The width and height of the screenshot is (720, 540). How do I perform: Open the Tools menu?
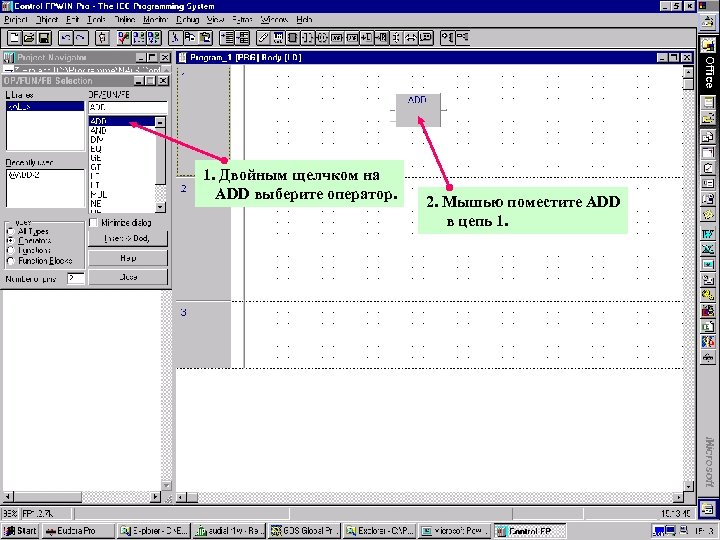click(96, 20)
